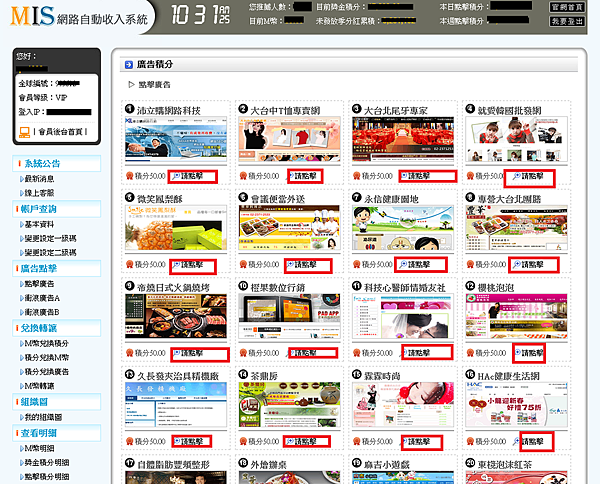Click the 我要登出 logout button
This screenshot has width=600, height=484.
click(567, 21)
